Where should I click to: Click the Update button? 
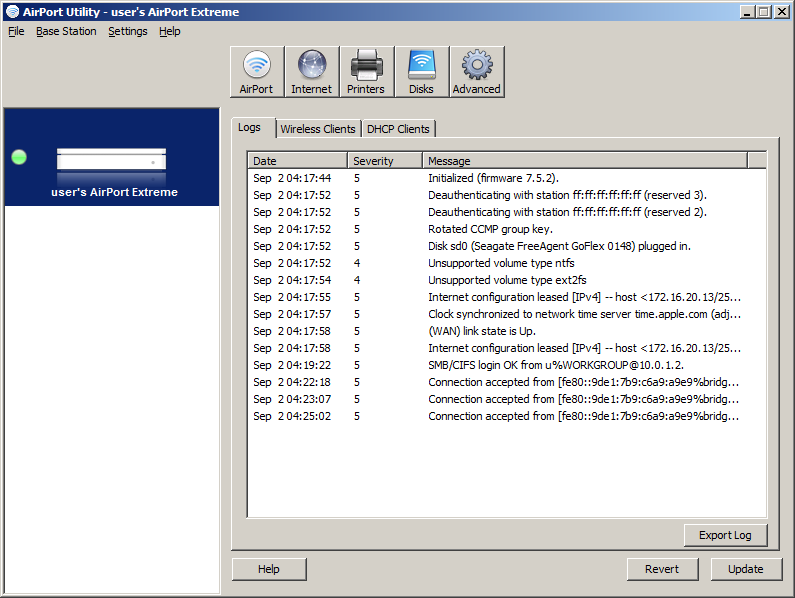745,569
